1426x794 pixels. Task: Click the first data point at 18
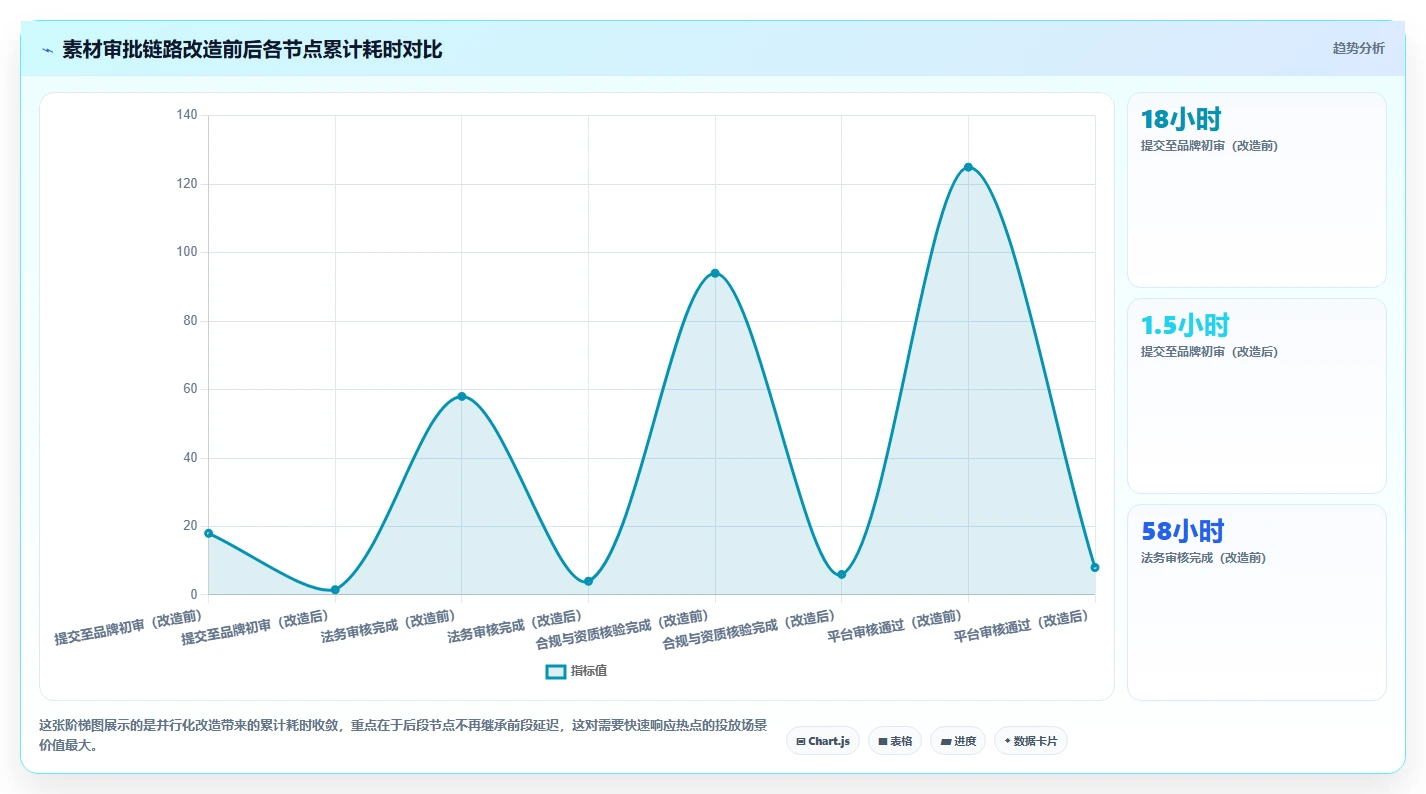coord(208,533)
